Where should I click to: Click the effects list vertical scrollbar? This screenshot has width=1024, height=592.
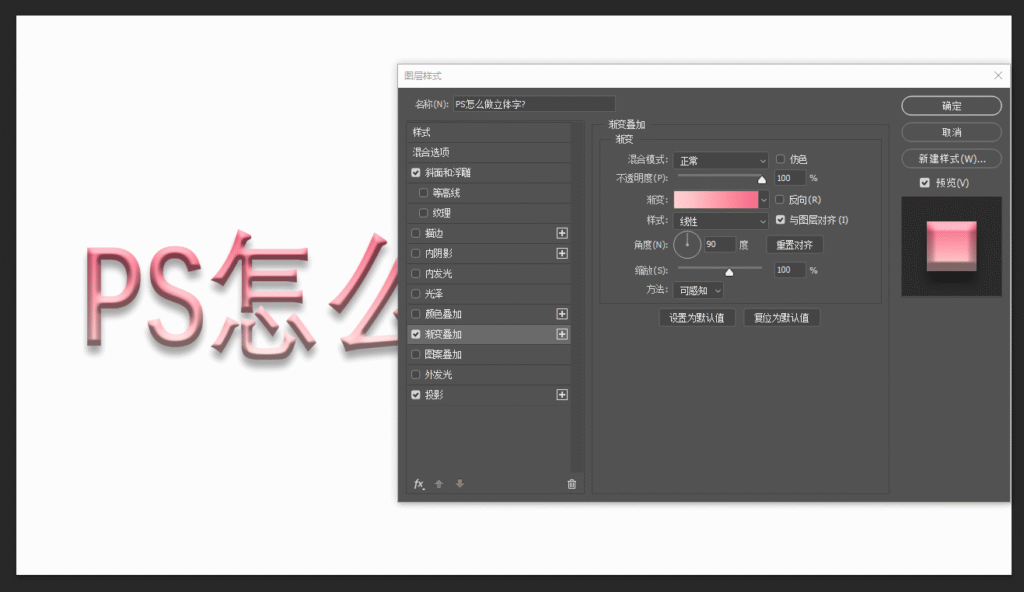pyautogui.click(x=576, y=297)
